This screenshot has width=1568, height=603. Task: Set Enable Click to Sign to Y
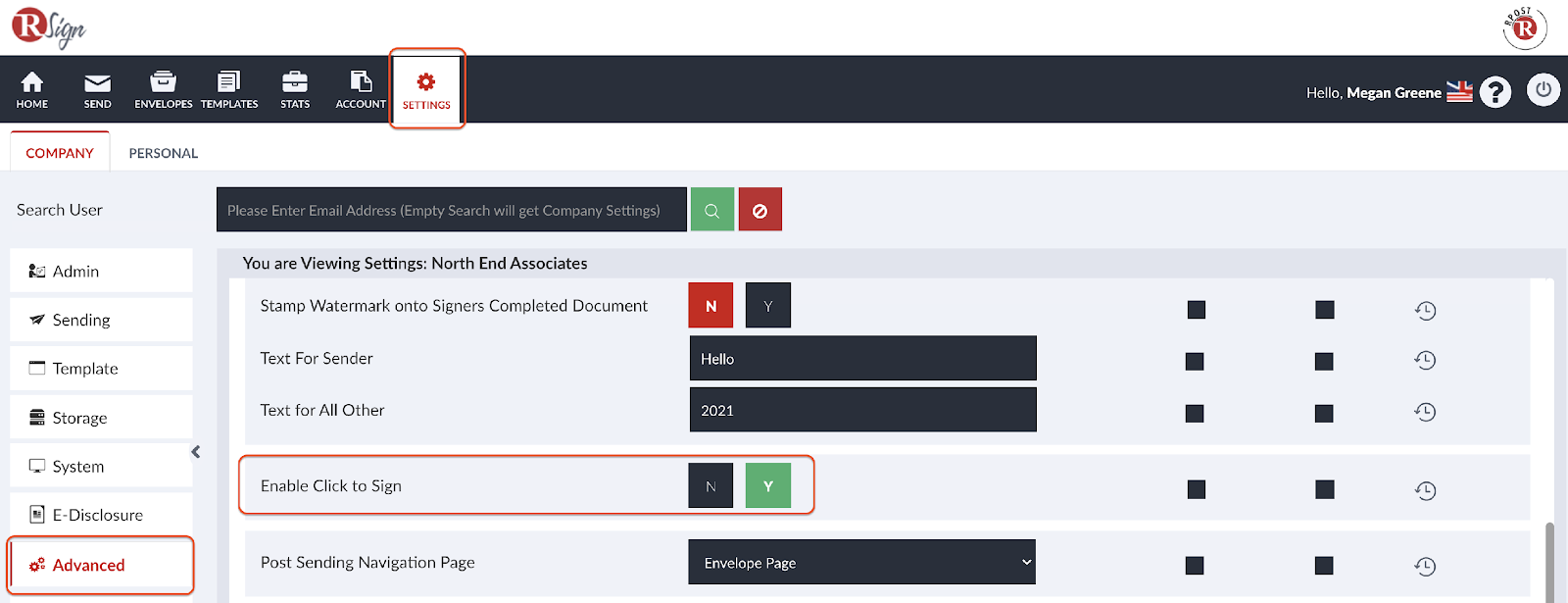pos(768,486)
